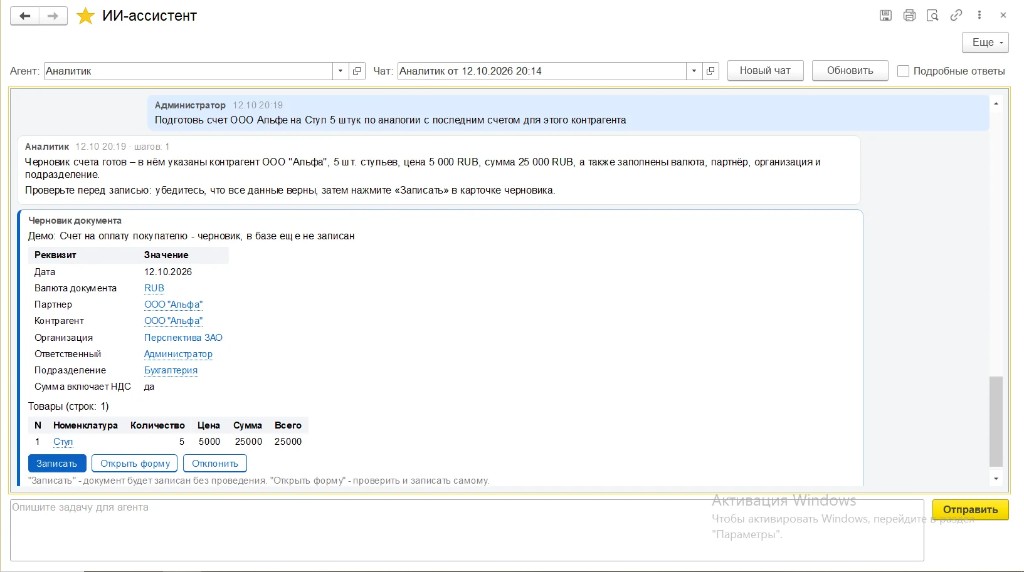Open the Чат field's open-form icon
The width and height of the screenshot is (1024, 572).
point(711,71)
